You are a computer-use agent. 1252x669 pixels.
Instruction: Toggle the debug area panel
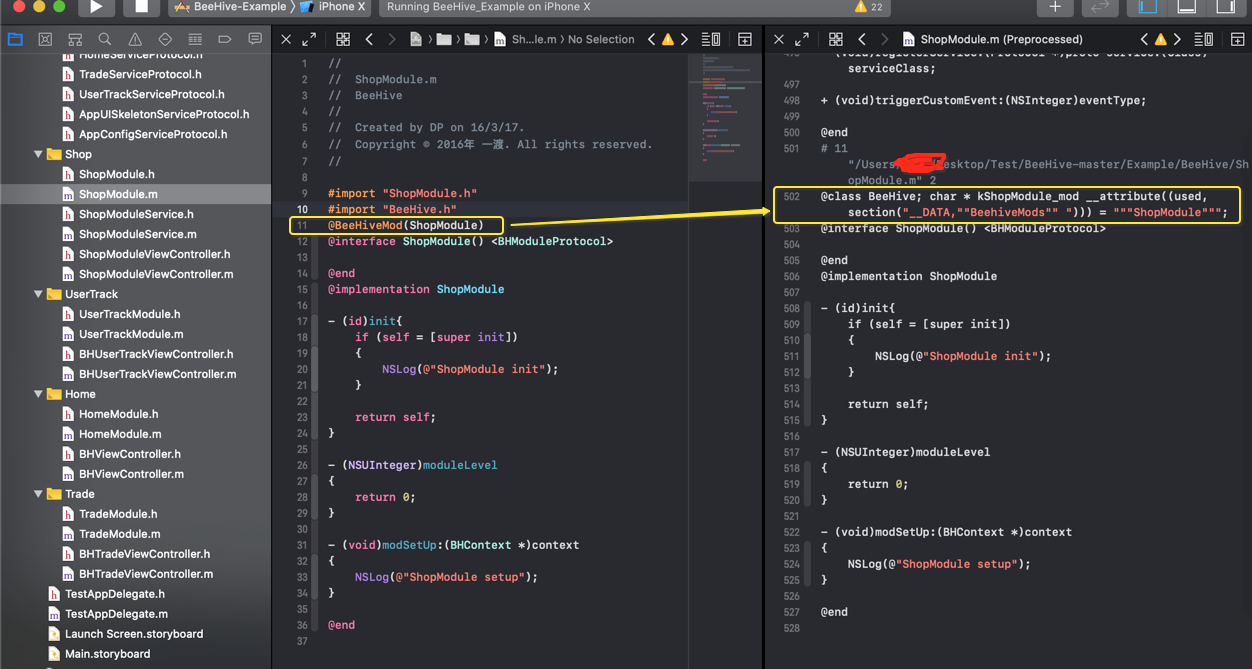(x=1186, y=7)
